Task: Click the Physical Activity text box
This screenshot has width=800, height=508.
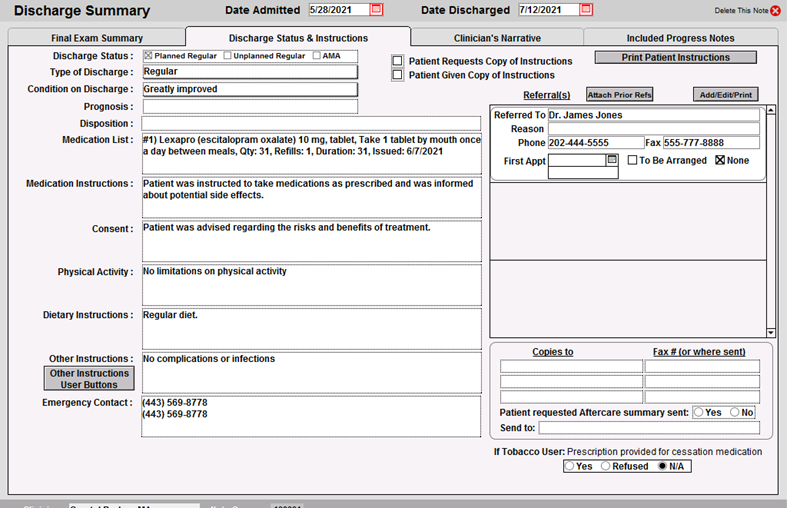Action: pos(312,285)
